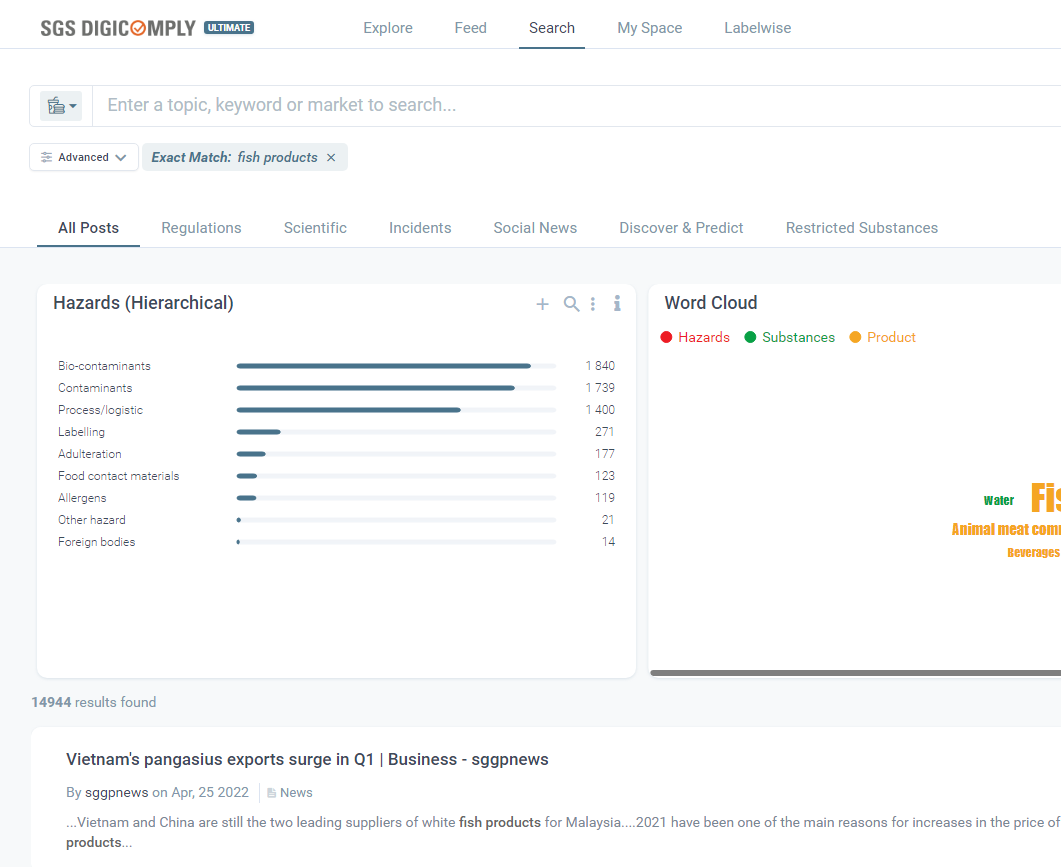Switch to the Incidents tab

point(420,228)
